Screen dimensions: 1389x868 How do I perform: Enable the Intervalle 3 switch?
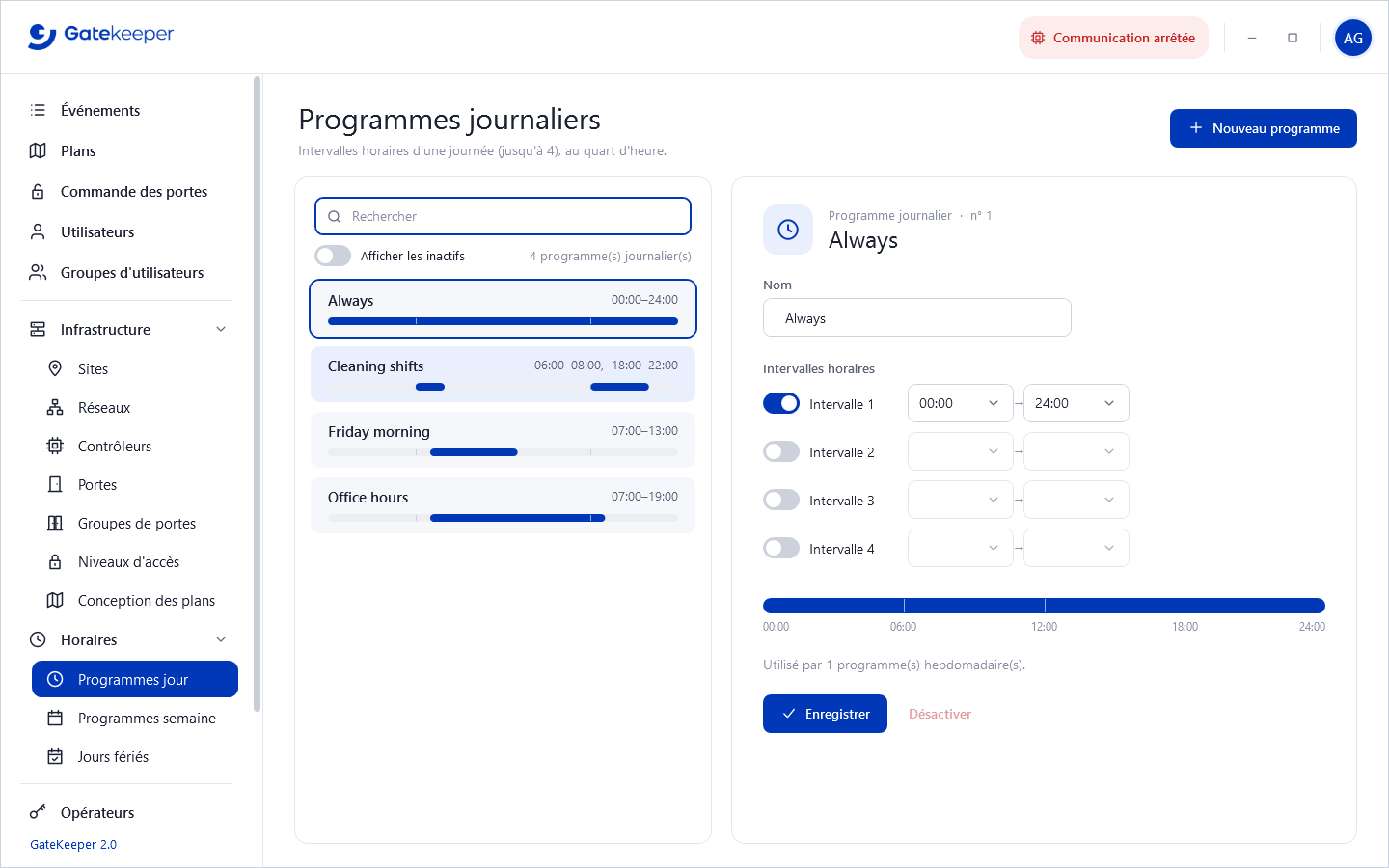pos(781,500)
